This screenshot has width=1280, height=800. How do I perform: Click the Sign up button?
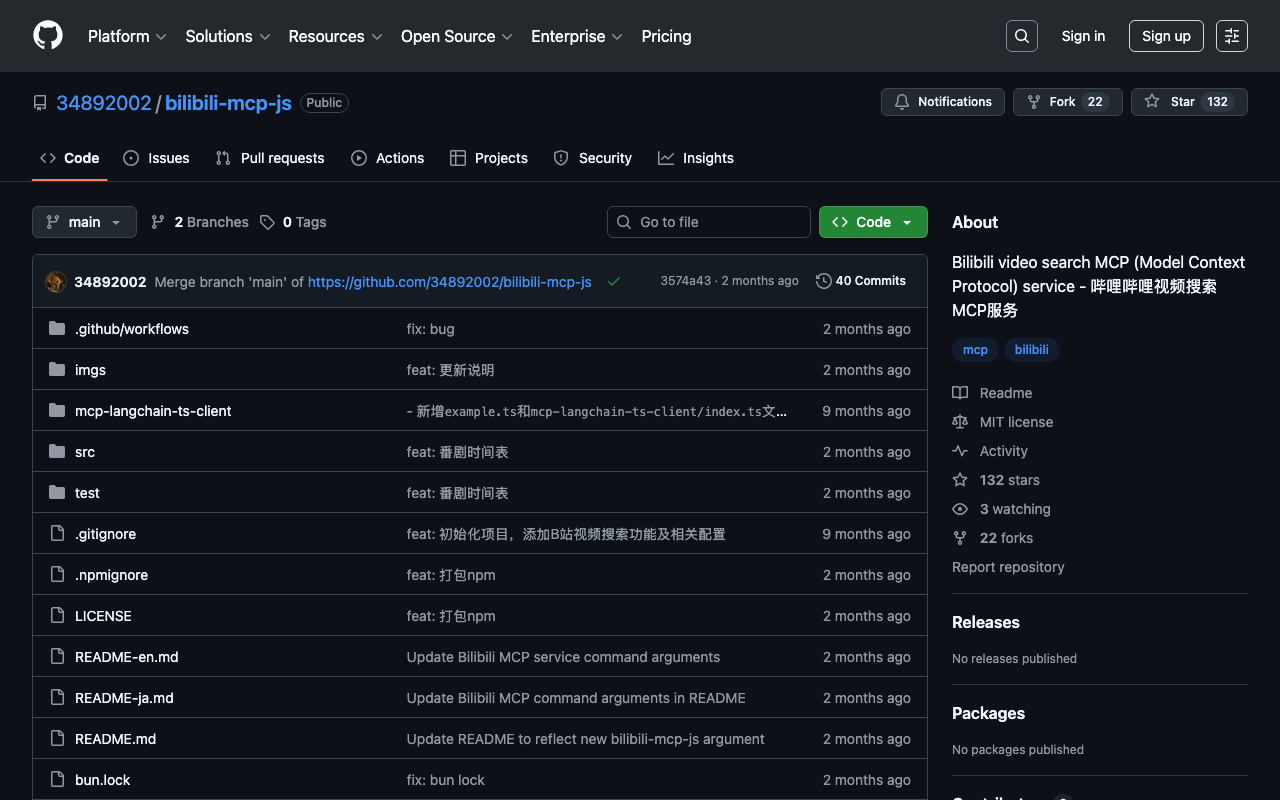pyautogui.click(x=1165, y=36)
